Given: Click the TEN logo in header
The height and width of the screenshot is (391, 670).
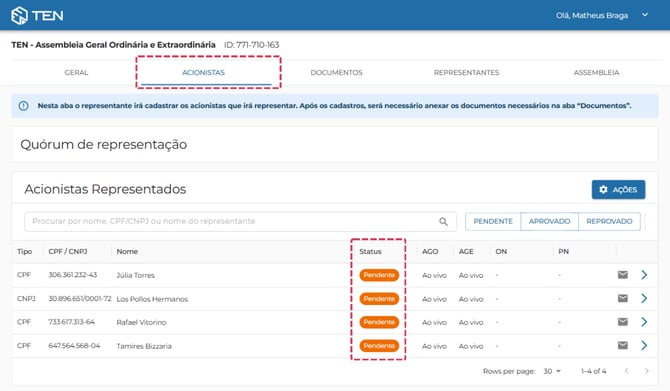Looking at the screenshot, I should [37, 15].
